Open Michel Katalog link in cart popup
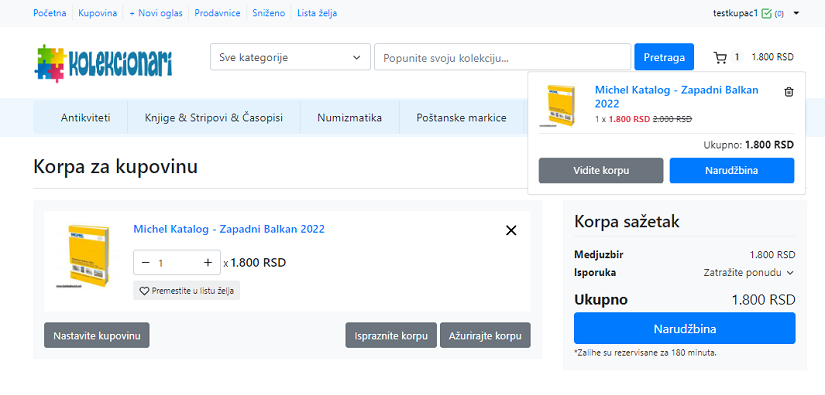825x395 pixels. pyautogui.click(x=677, y=97)
